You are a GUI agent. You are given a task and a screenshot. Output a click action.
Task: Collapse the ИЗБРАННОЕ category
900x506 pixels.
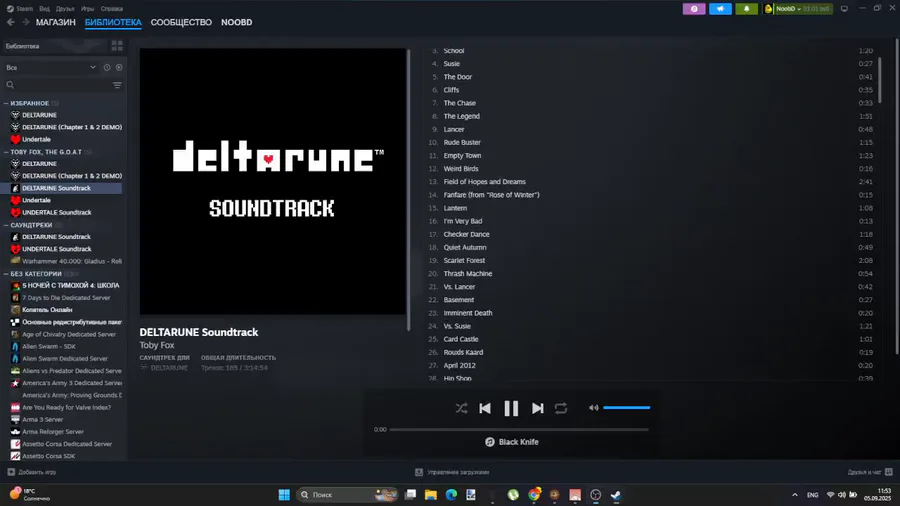[6, 103]
